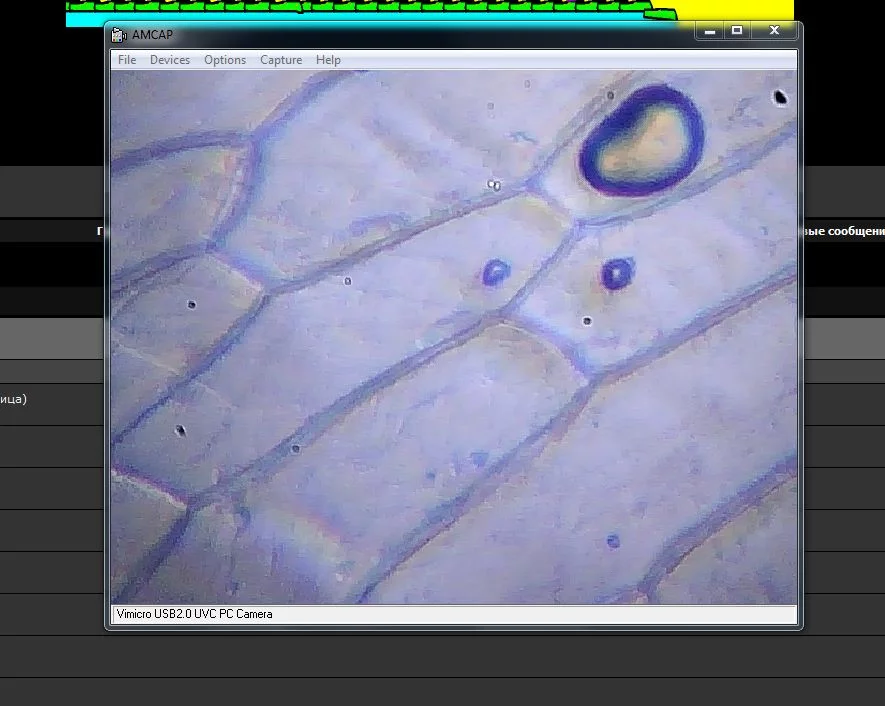Open the File menu in AMCAP
This screenshot has width=885, height=706.
(x=127, y=60)
